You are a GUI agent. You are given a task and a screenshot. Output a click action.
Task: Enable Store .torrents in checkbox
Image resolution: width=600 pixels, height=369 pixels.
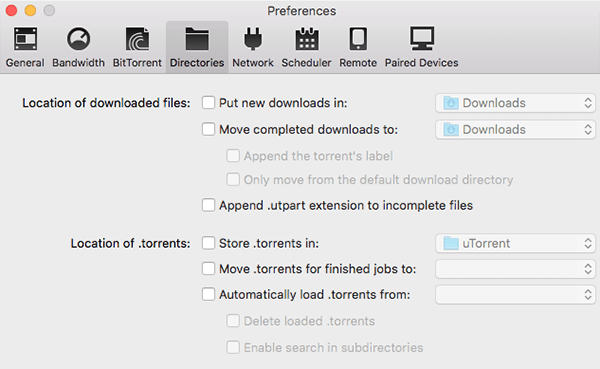click(x=209, y=243)
